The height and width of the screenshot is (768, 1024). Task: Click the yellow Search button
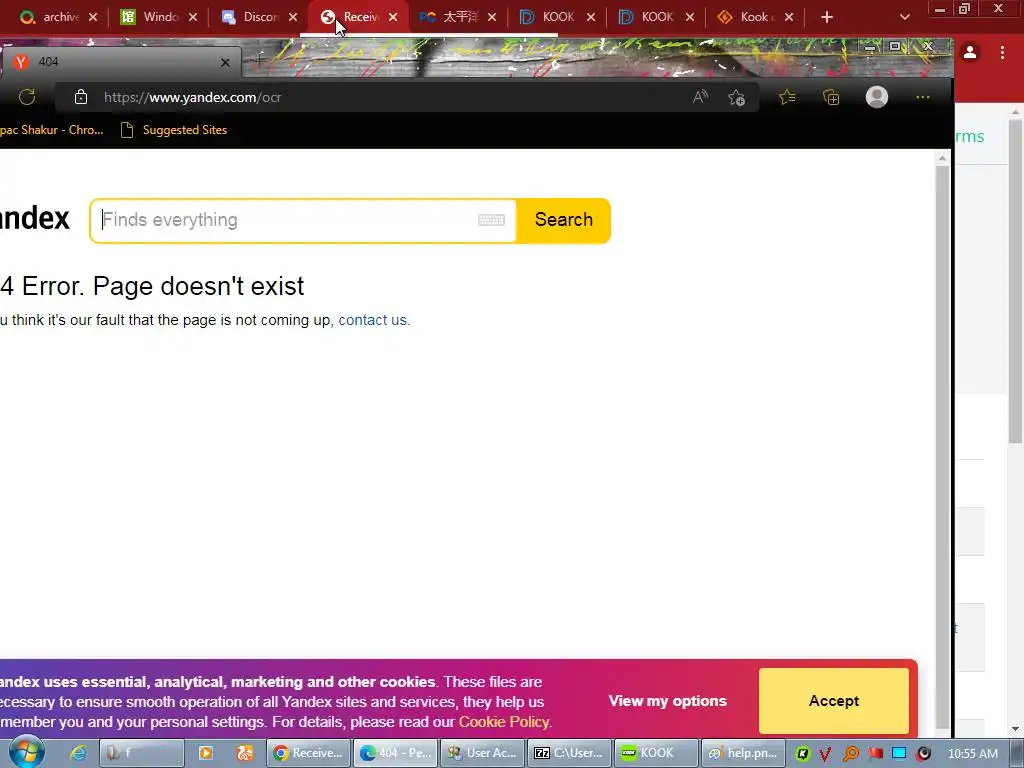[x=564, y=220]
